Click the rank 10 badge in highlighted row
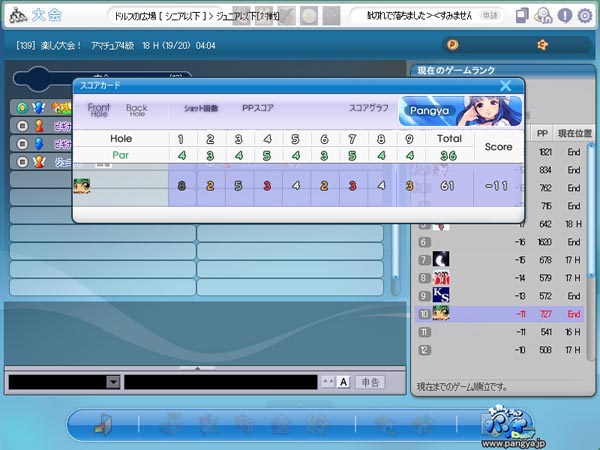This screenshot has height=450, width=600. pos(424,314)
